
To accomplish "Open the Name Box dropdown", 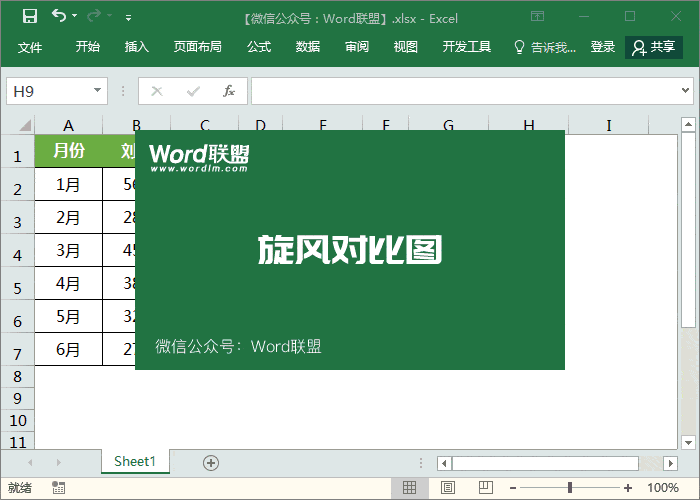I will [98, 91].
